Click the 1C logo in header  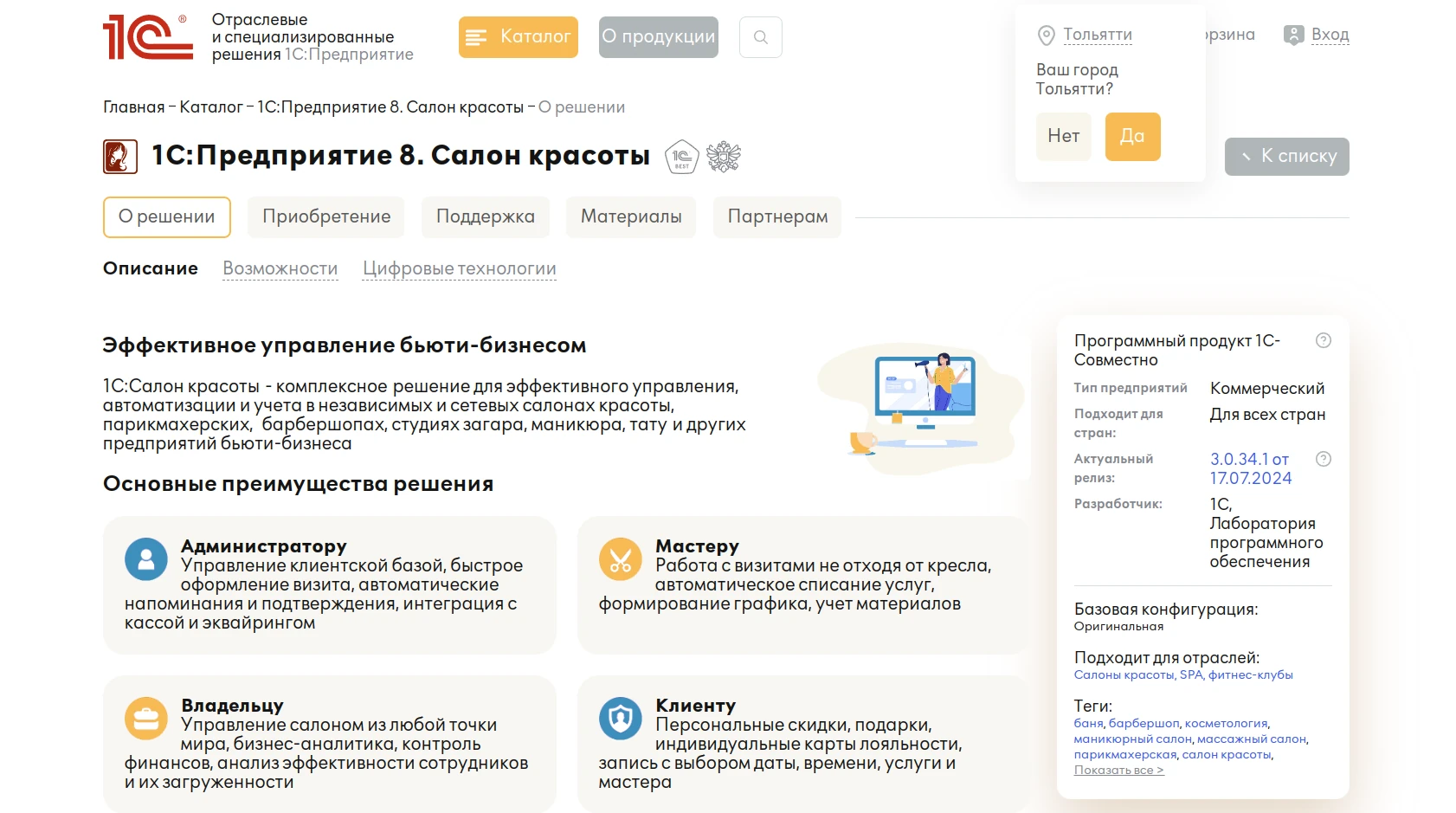[148, 37]
